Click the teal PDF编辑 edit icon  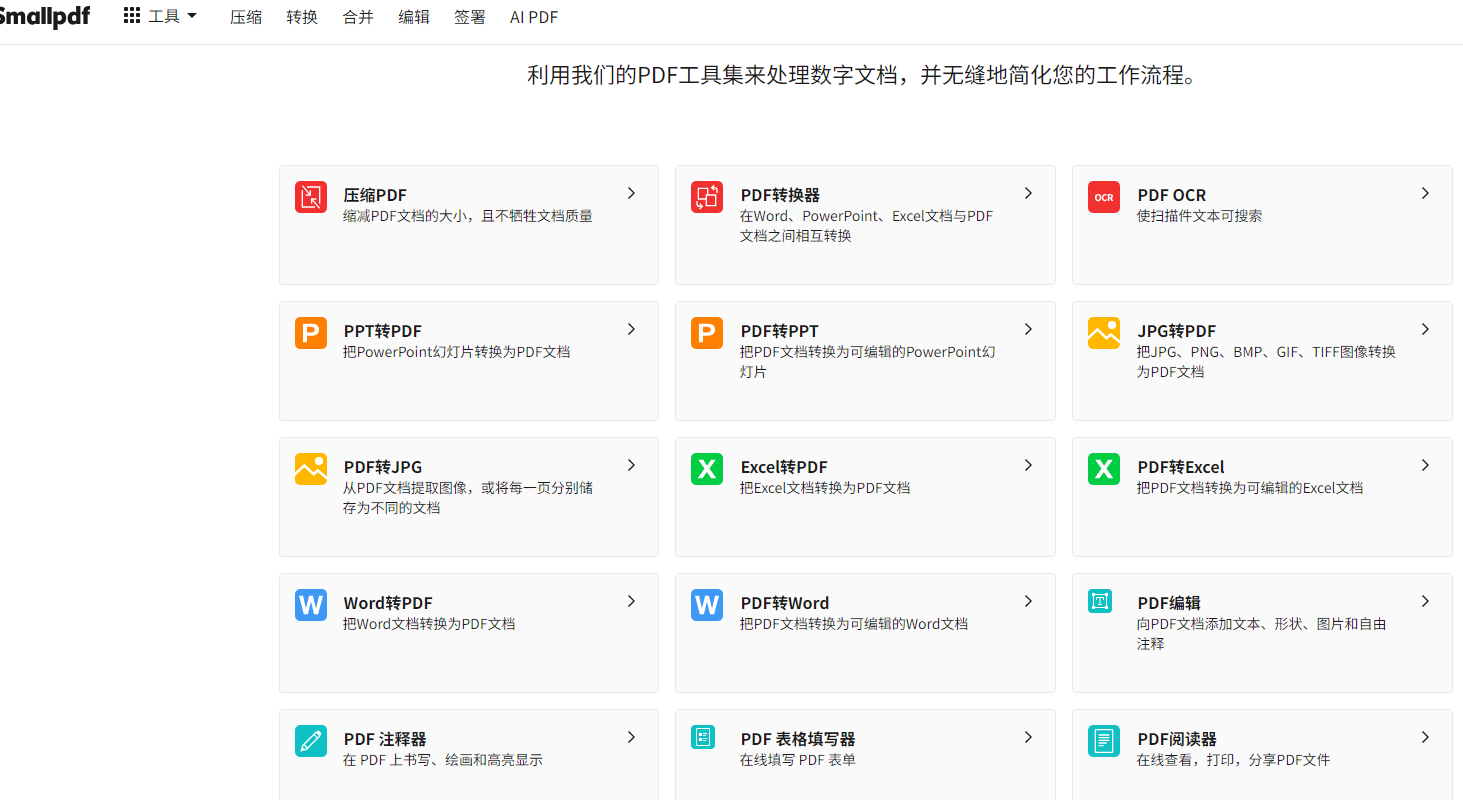[1100, 601]
